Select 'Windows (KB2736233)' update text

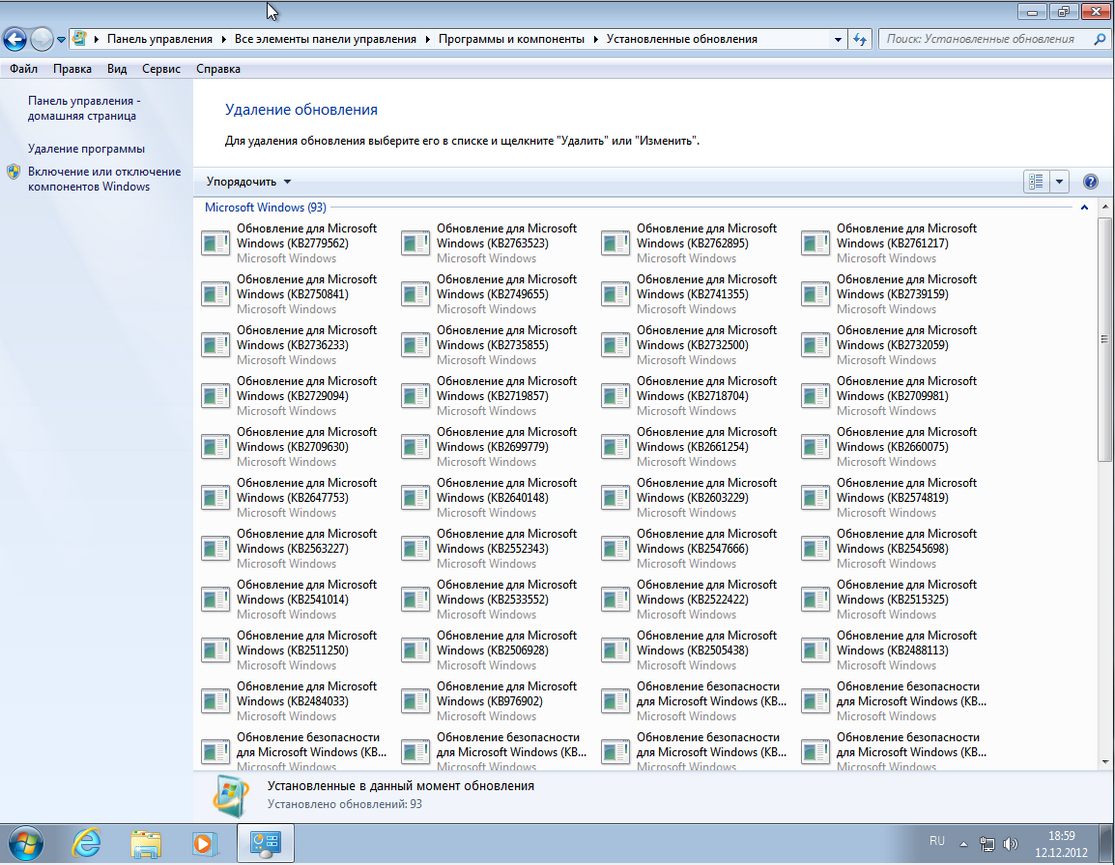292,345
